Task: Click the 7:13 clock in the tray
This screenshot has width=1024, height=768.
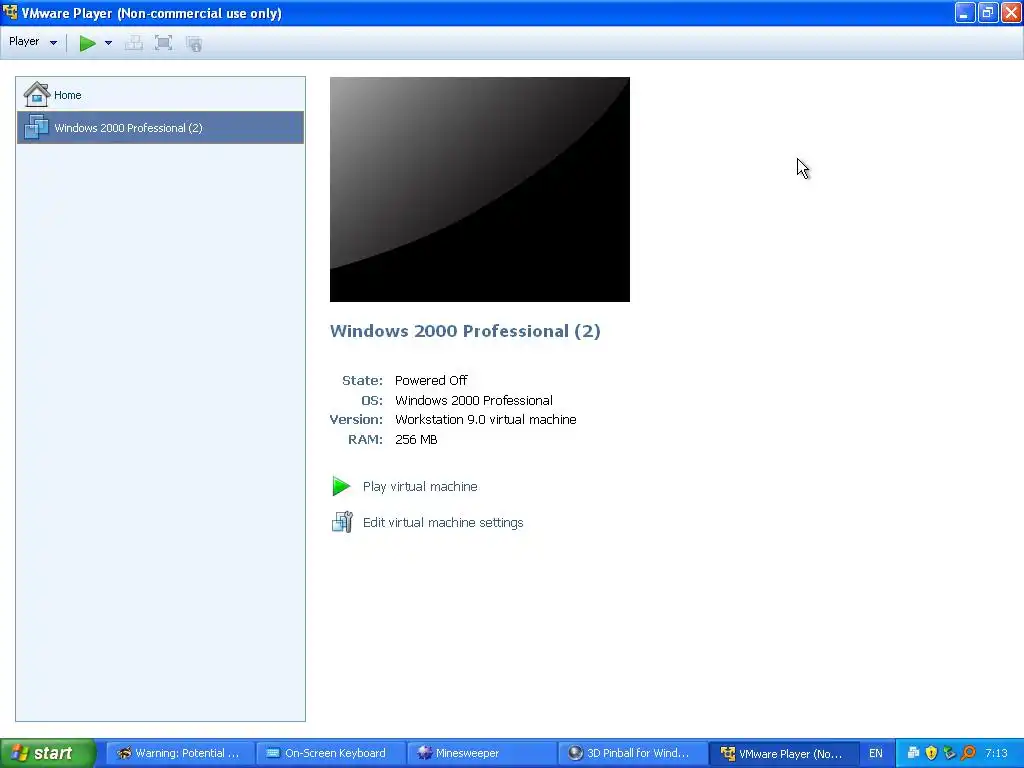Action: 996,753
